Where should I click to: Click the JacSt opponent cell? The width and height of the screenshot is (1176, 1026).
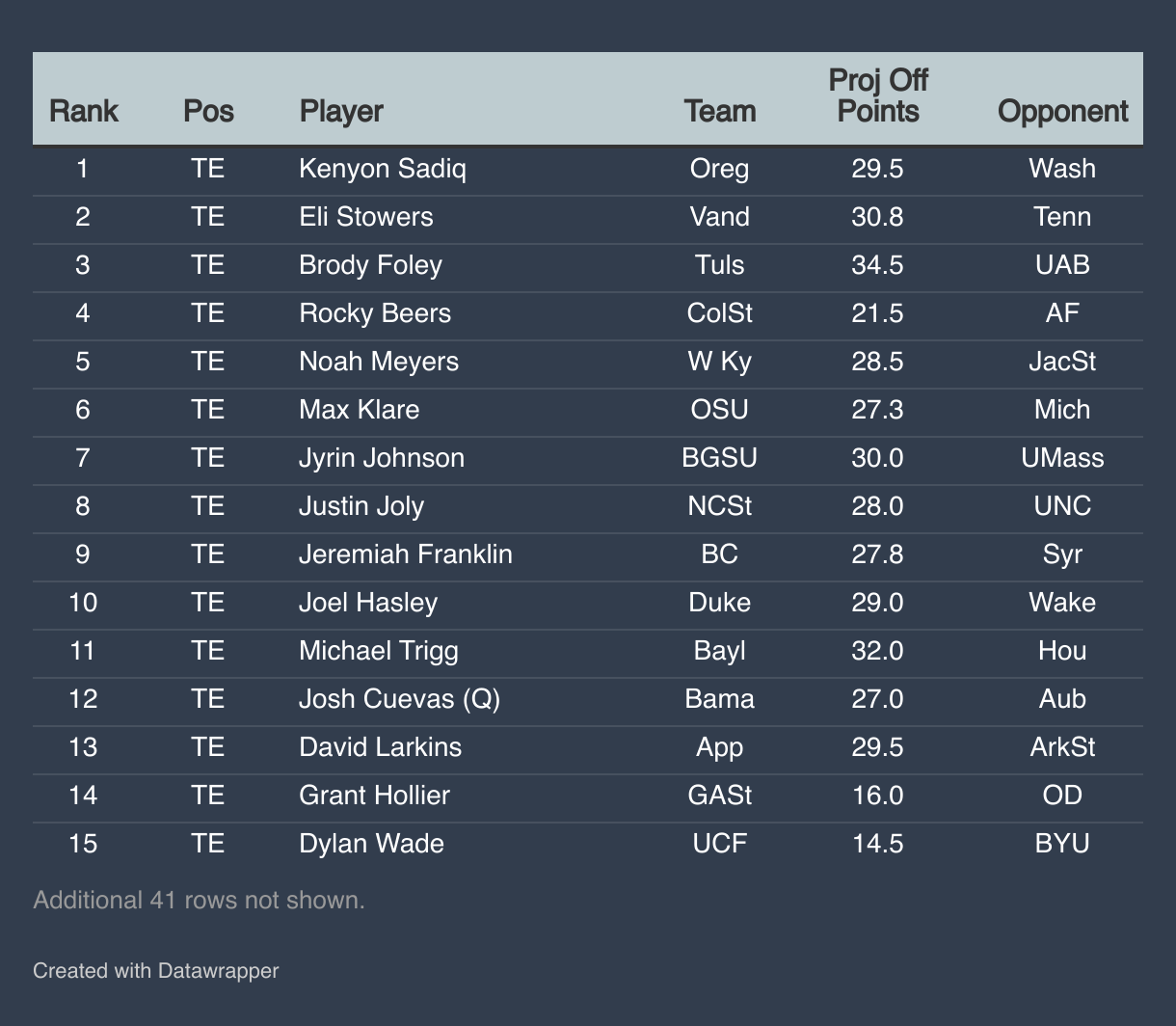pyautogui.click(x=1062, y=361)
